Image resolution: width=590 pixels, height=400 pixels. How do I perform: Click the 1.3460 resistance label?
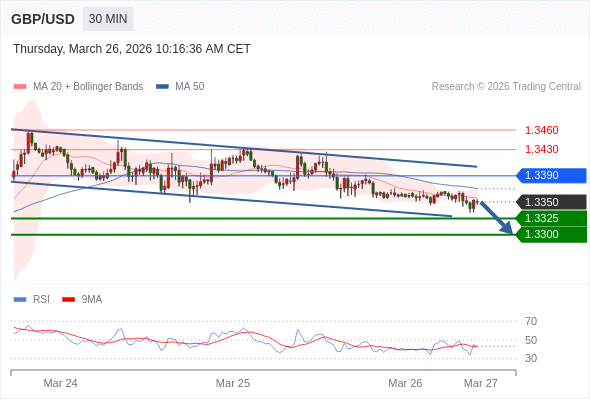click(x=542, y=131)
